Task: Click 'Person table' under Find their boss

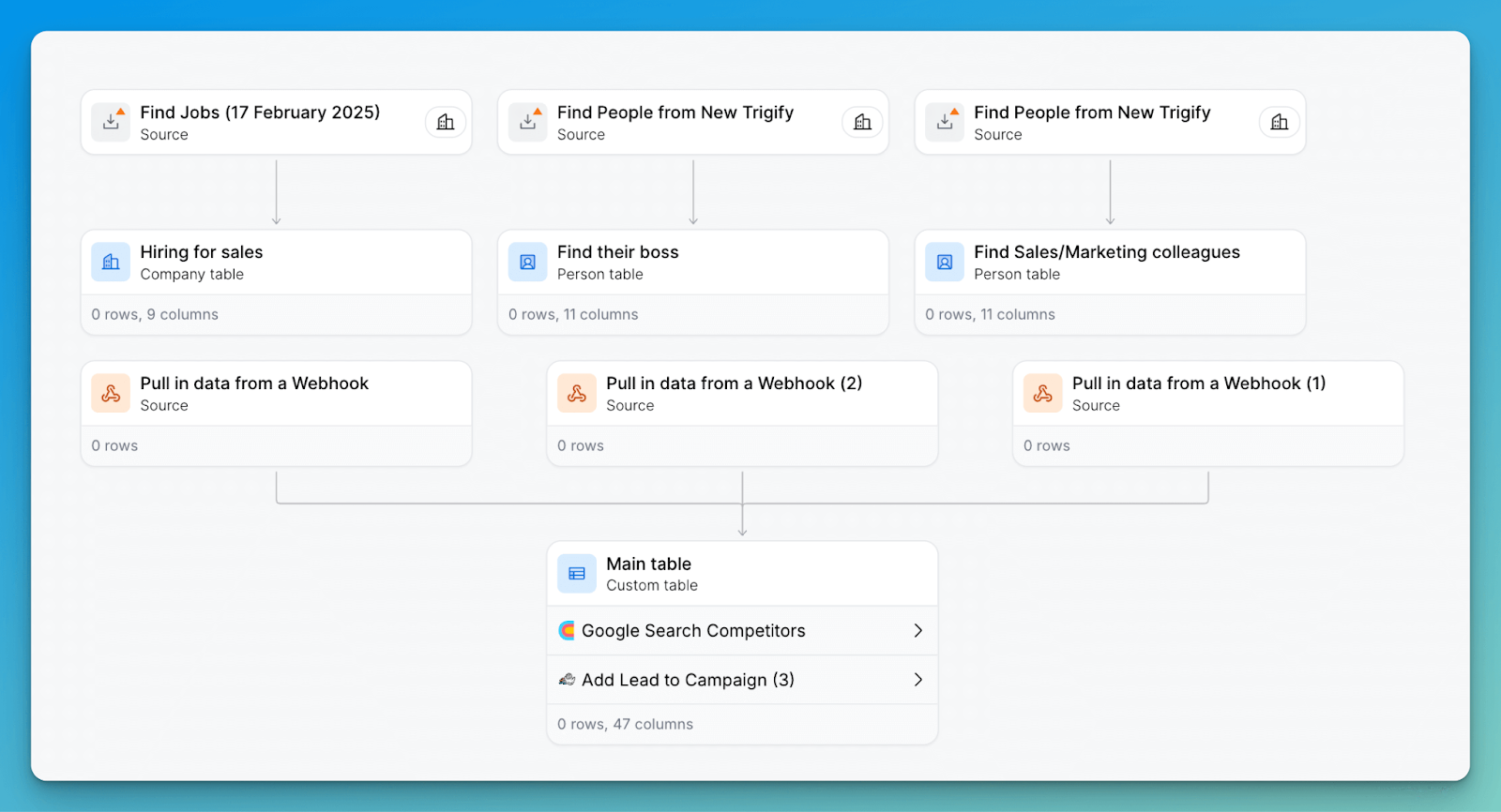Action: click(x=600, y=275)
